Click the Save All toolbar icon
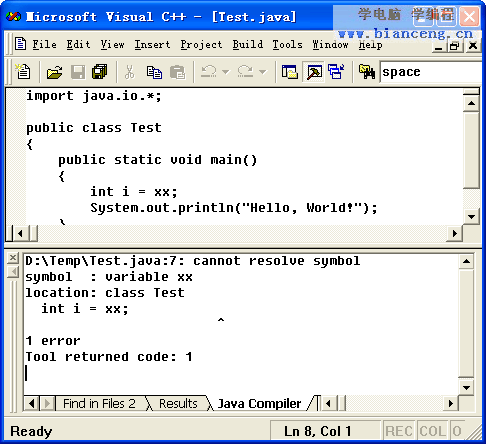 (100, 71)
